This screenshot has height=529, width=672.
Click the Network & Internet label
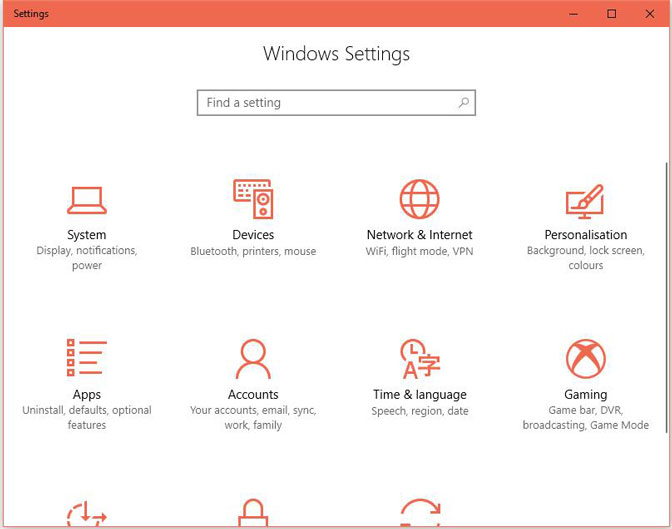420,234
